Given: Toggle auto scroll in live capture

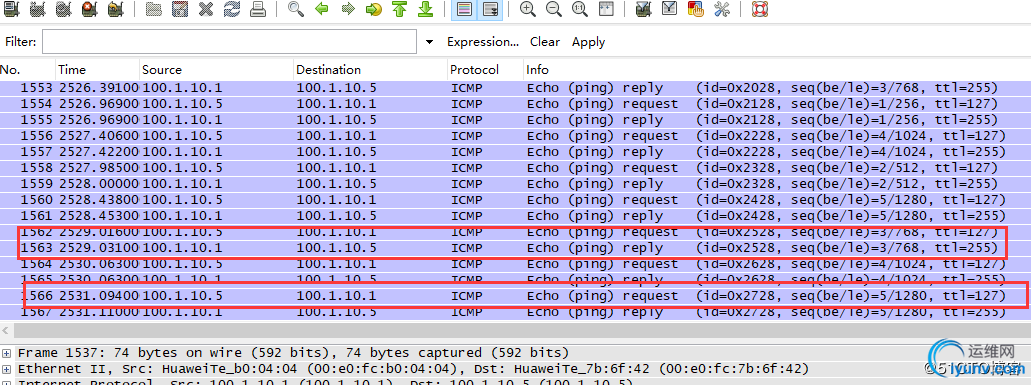Looking at the screenshot, I should [x=490, y=9].
